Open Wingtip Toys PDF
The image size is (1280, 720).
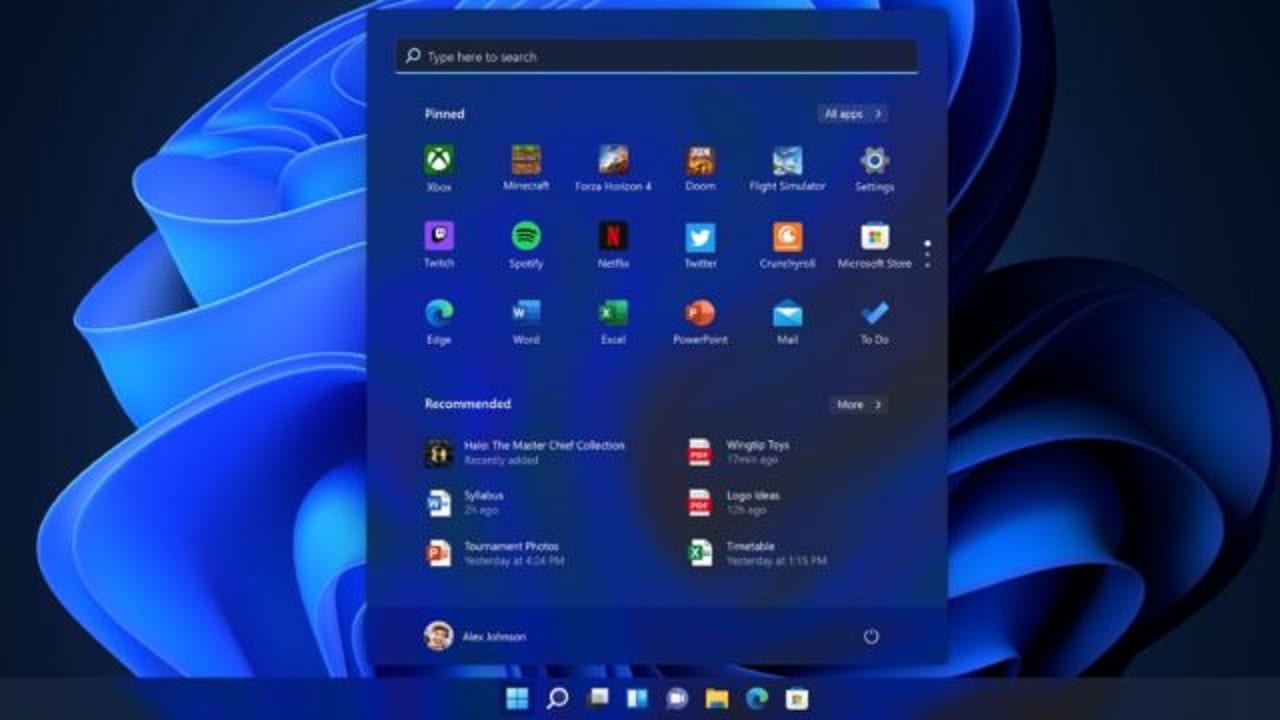[x=740, y=452]
